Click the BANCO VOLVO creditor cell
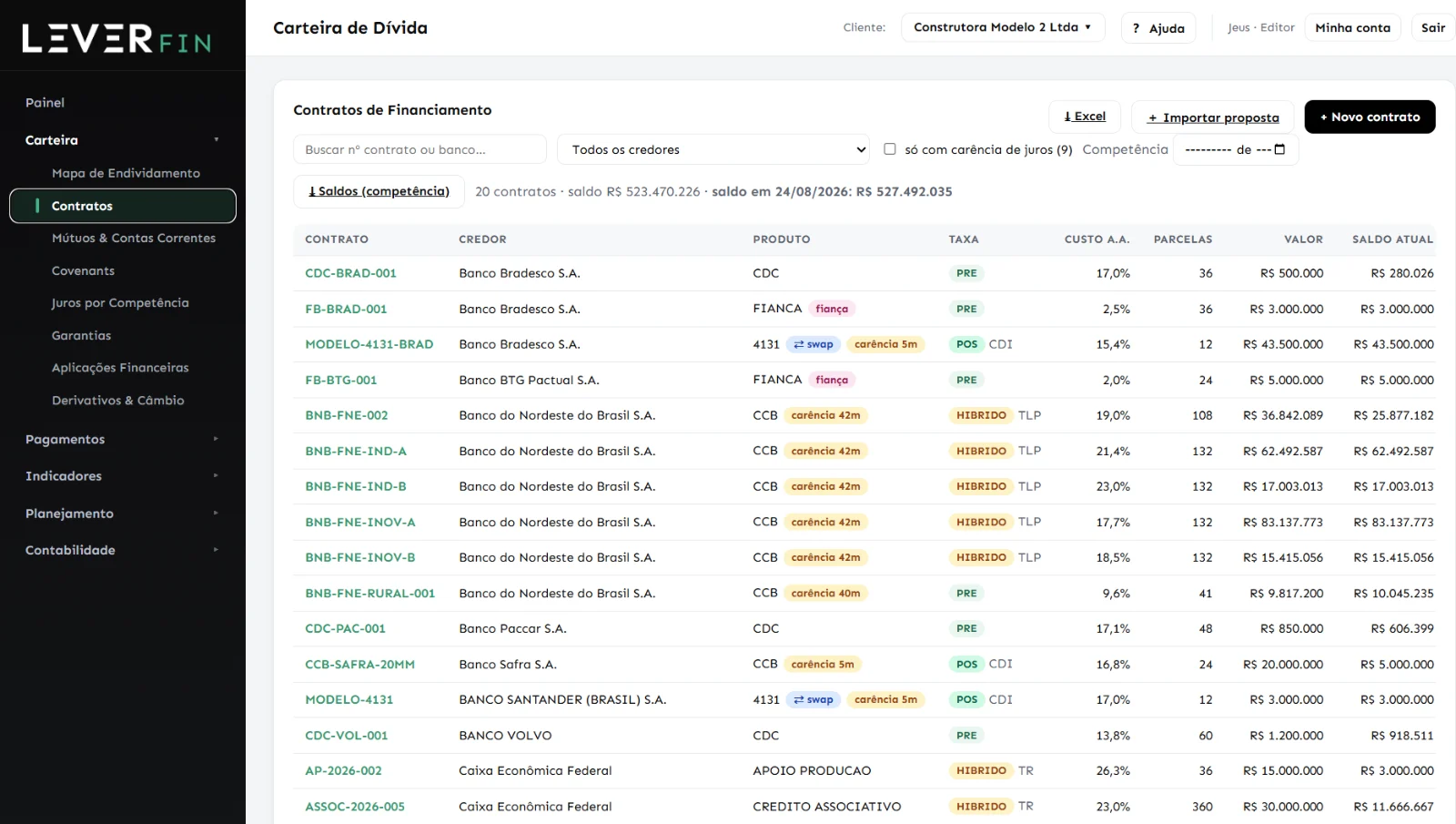The image size is (1456, 824). (x=505, y=736)
